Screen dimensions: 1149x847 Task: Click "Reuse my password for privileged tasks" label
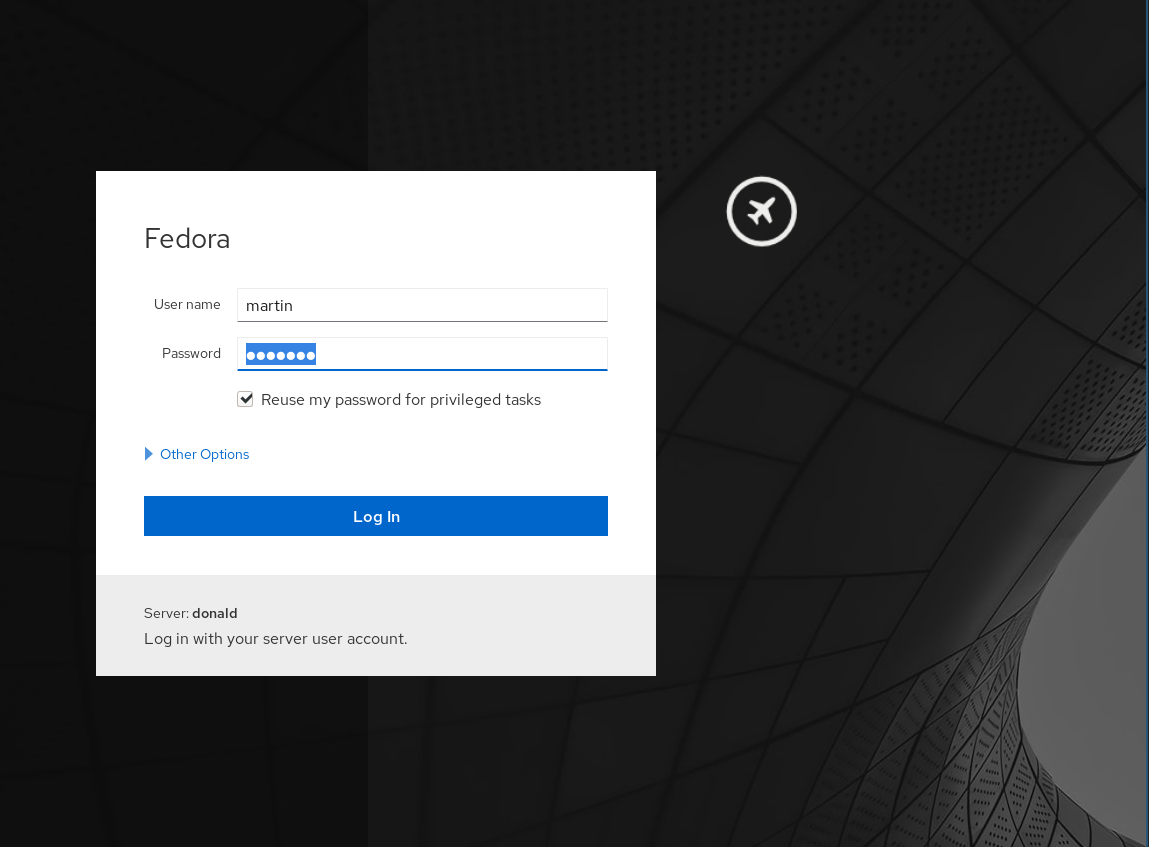pos(400,400)
